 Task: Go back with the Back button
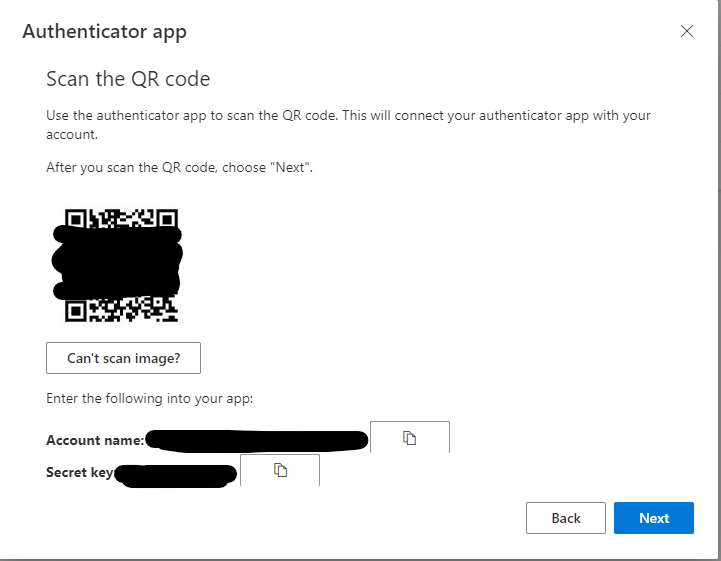(x=566, y=518)
